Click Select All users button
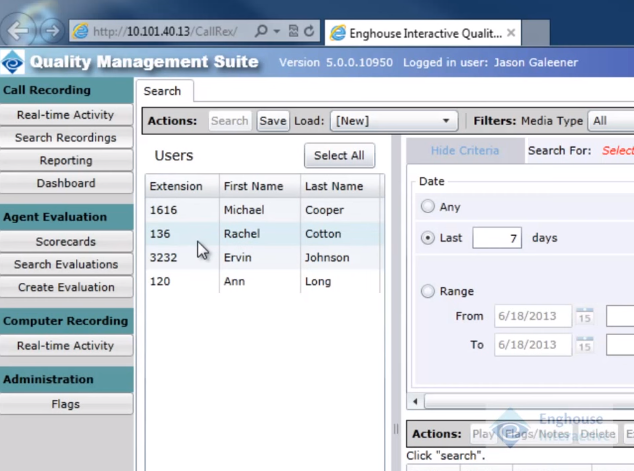This screenshot has width=634, height=471. click(x=339, y=155)
